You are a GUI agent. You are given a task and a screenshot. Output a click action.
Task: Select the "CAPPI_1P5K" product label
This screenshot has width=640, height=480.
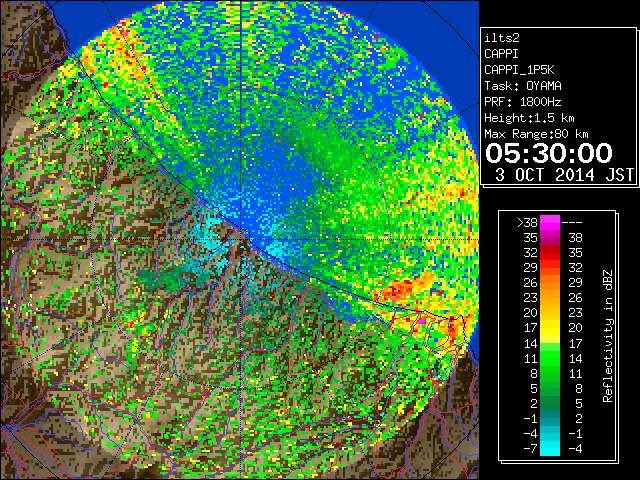point(519,70)
